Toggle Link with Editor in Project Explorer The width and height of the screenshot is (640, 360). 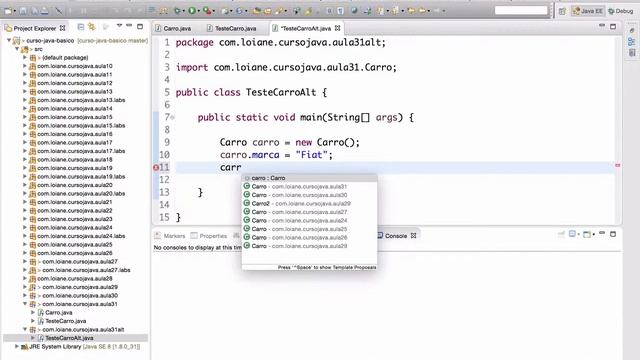(91, 27)
